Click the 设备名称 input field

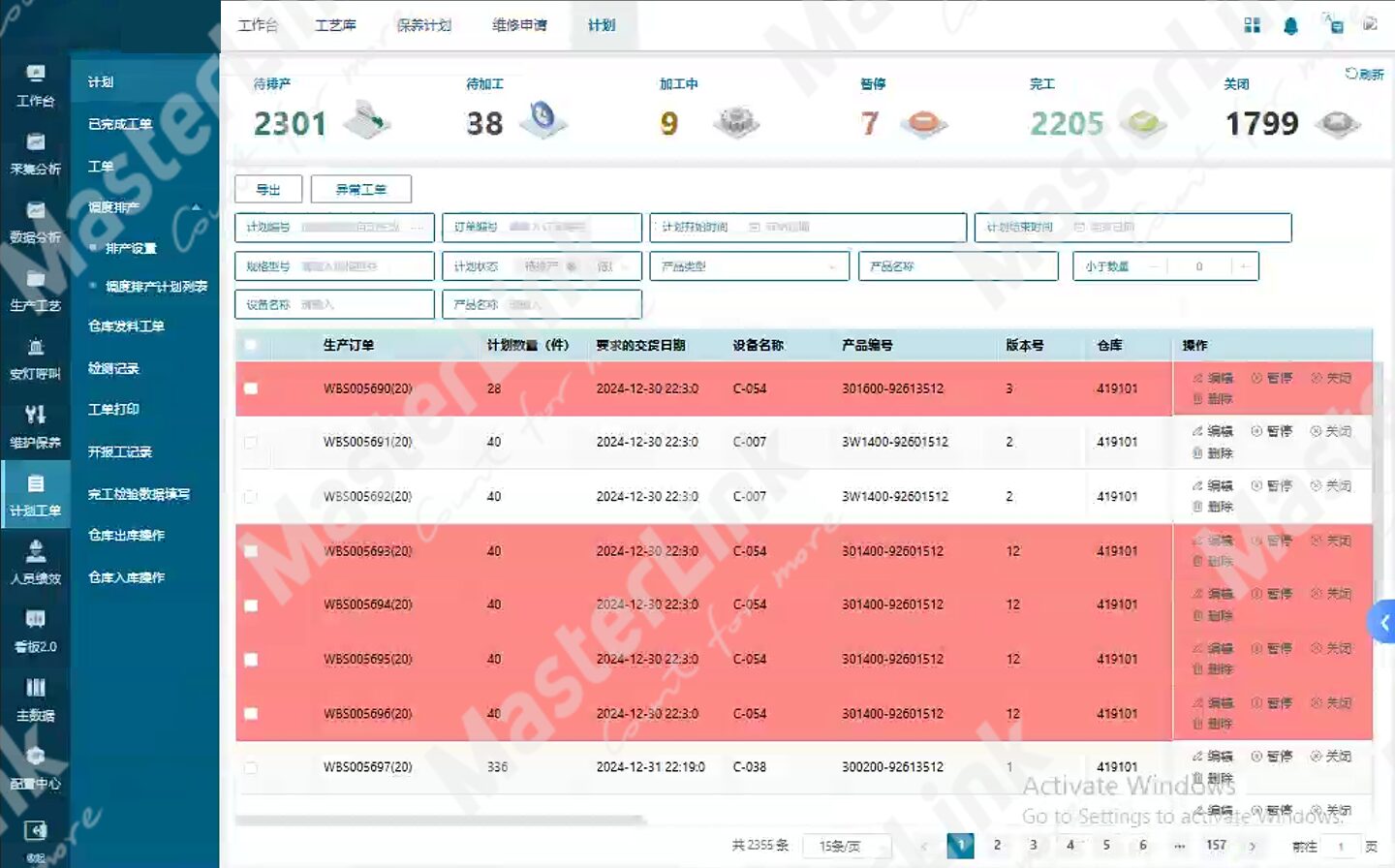[334, 305]
